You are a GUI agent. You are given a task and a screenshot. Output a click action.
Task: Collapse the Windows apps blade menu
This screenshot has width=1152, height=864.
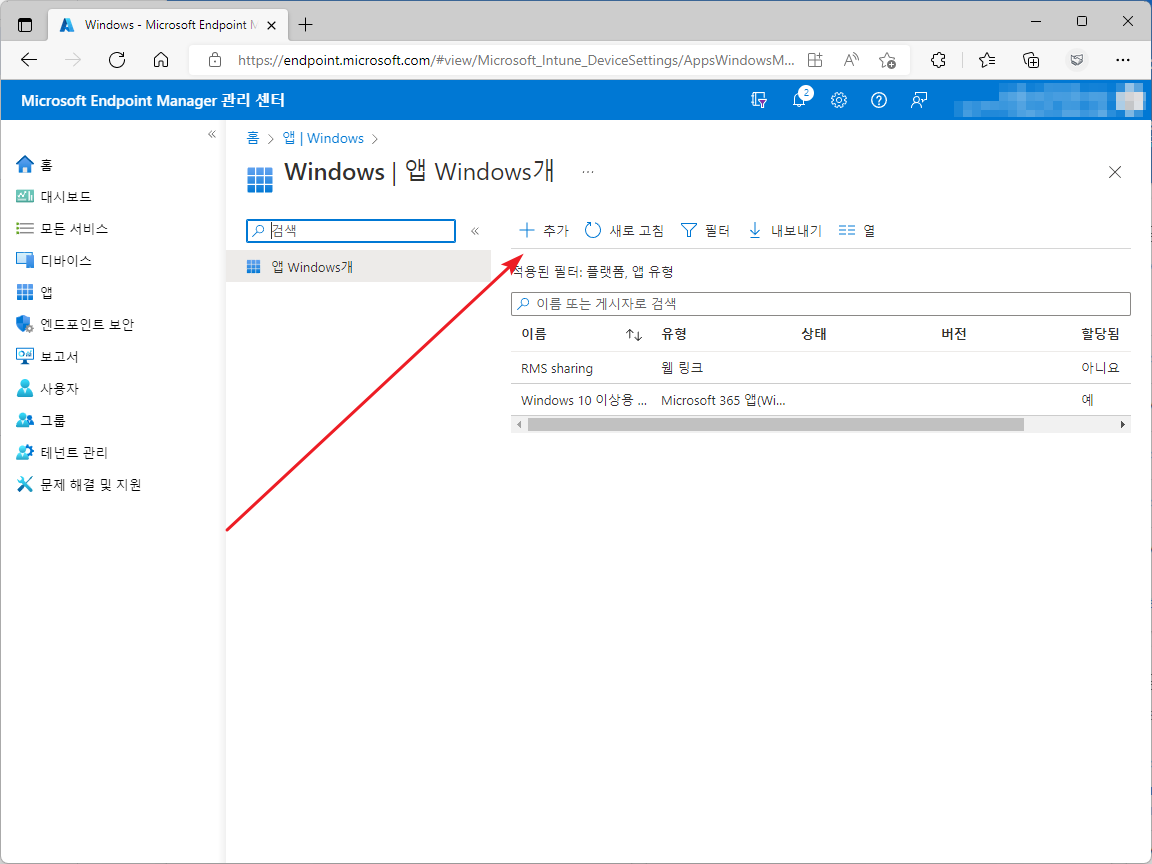[475, 231]
